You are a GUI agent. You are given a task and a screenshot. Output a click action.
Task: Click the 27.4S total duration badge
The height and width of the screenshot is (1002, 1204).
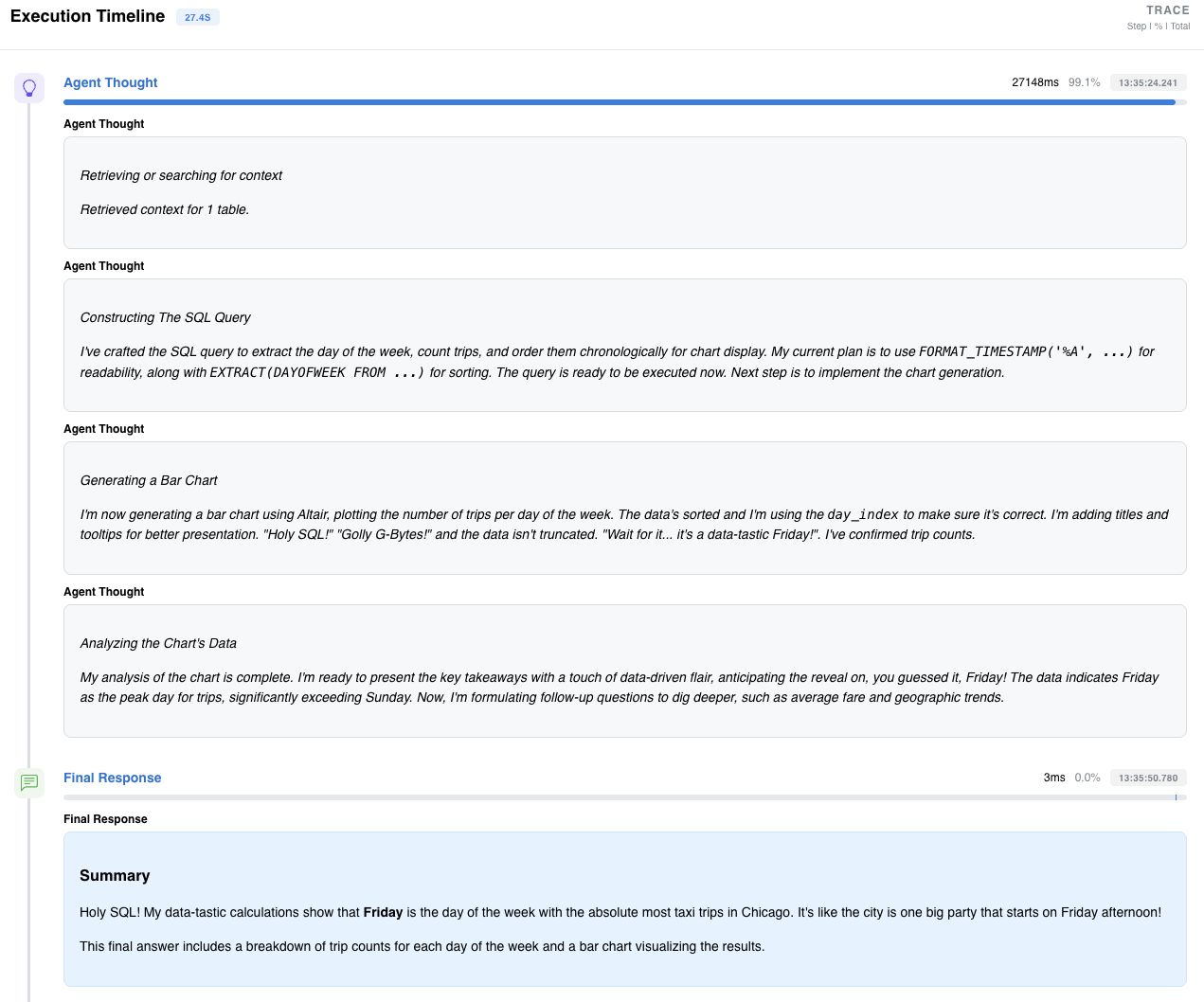(x=197, y=16)
